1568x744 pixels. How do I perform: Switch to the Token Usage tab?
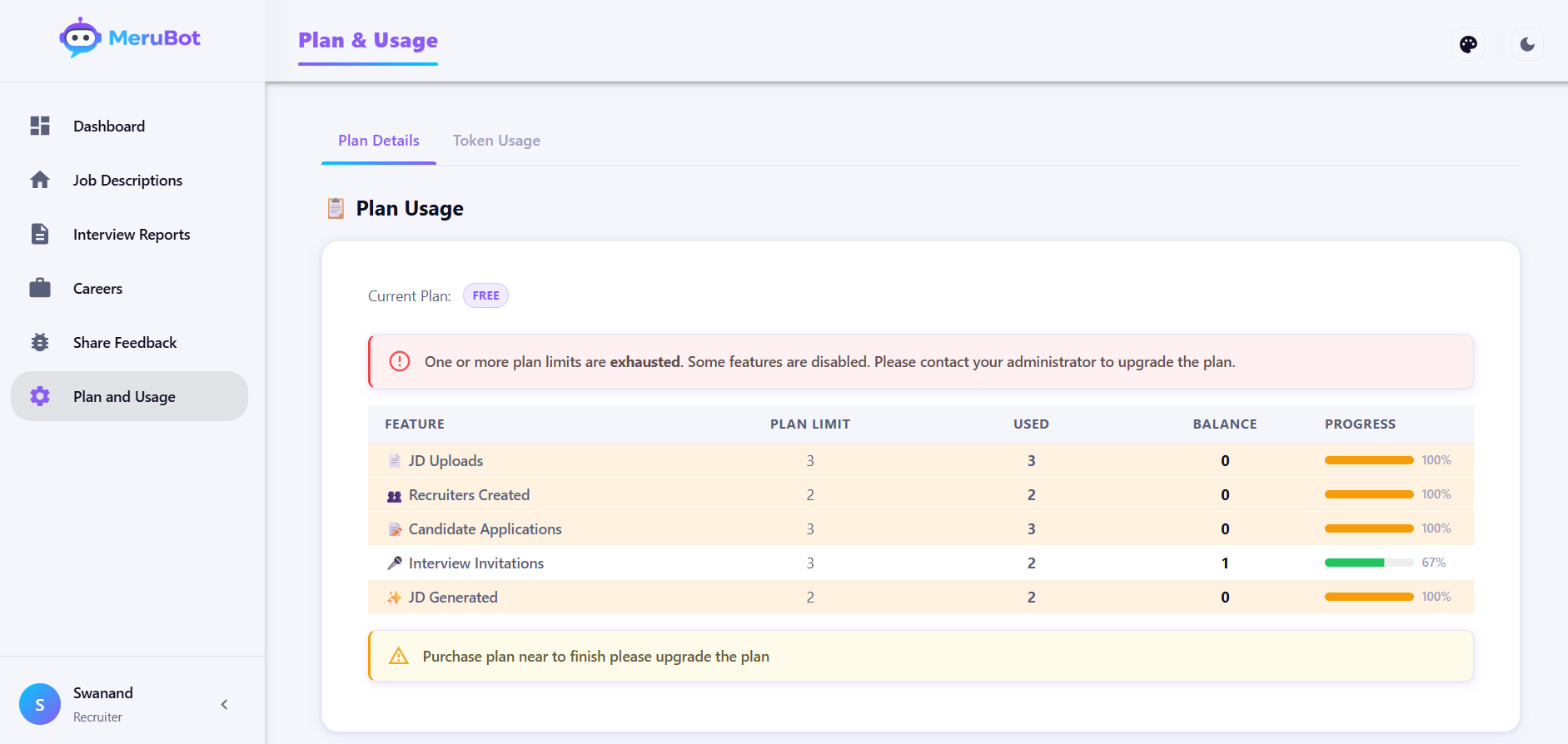(496, 141)
